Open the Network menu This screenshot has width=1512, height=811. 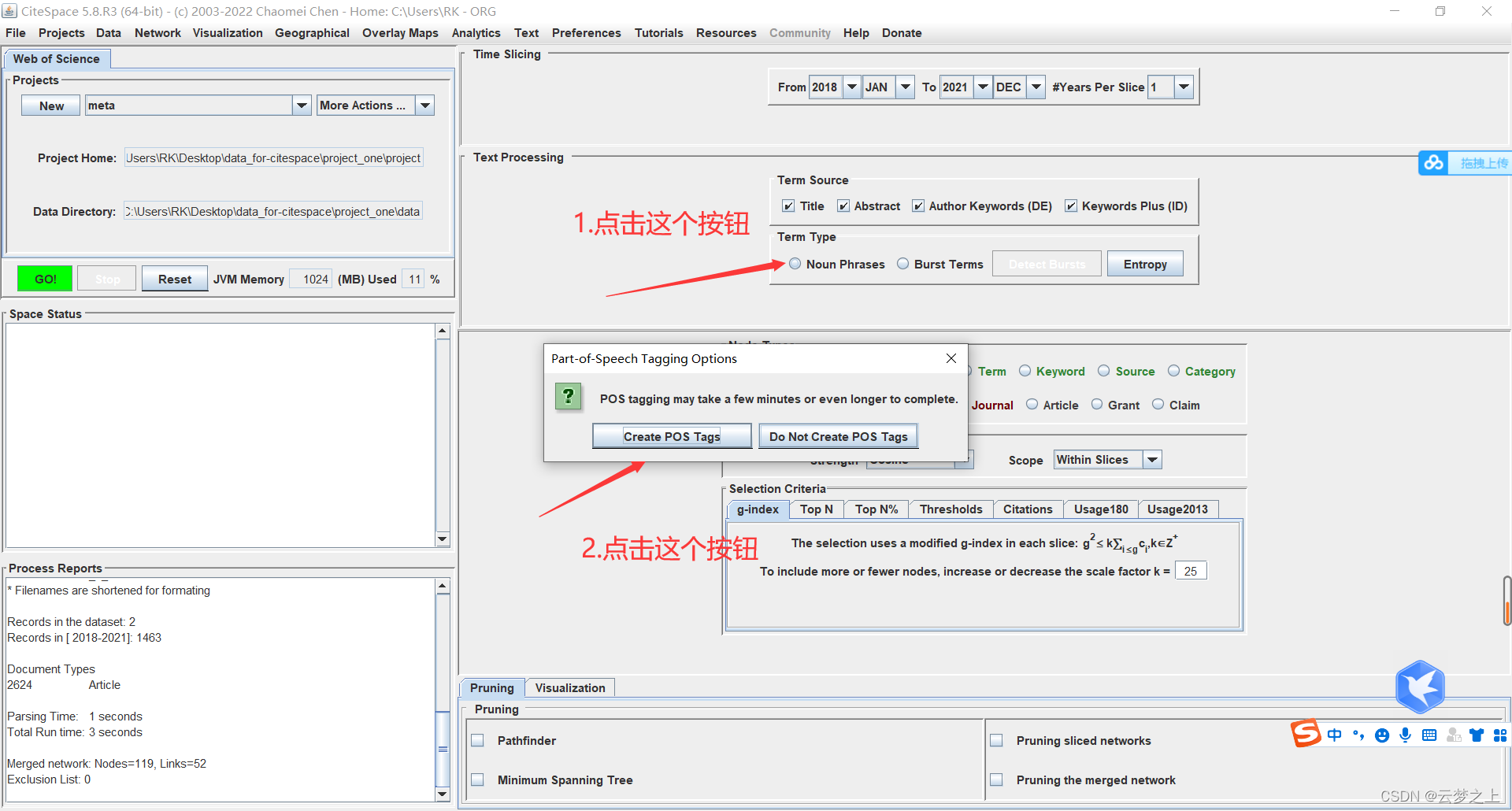tap(157, 33)
